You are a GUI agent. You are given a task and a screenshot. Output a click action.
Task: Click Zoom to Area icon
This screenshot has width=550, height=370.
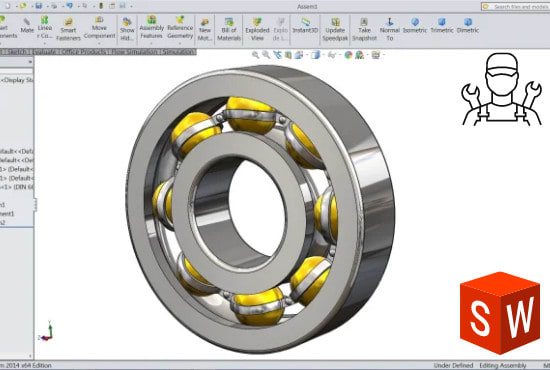(266, 55)
